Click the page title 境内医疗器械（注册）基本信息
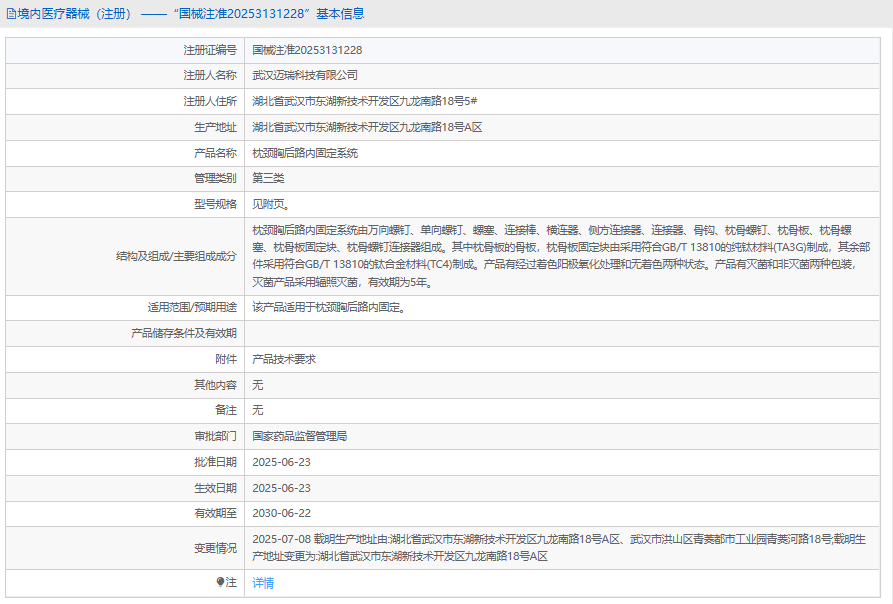Image resolution: width=893 pixels, height=604 pixels. click(x=191, y=14)
